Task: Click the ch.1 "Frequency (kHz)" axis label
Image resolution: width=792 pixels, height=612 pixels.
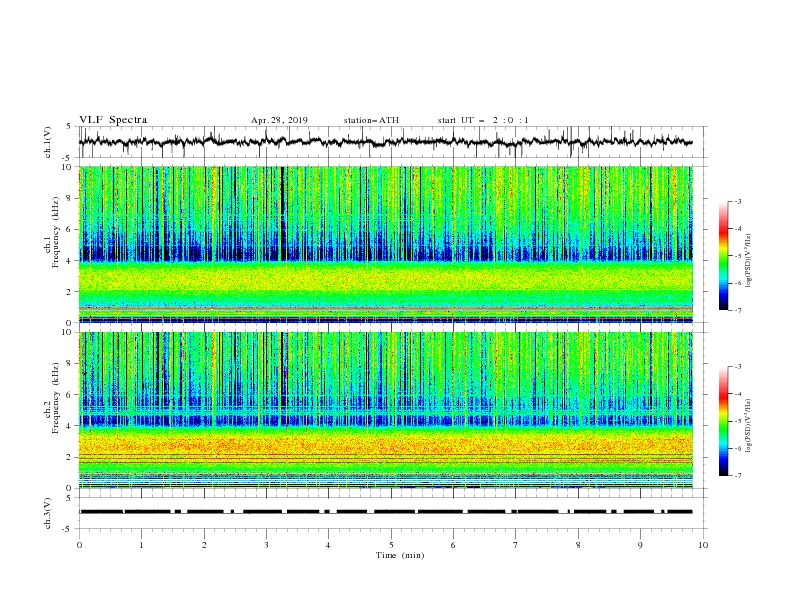Action: click(x=56, y=233)
